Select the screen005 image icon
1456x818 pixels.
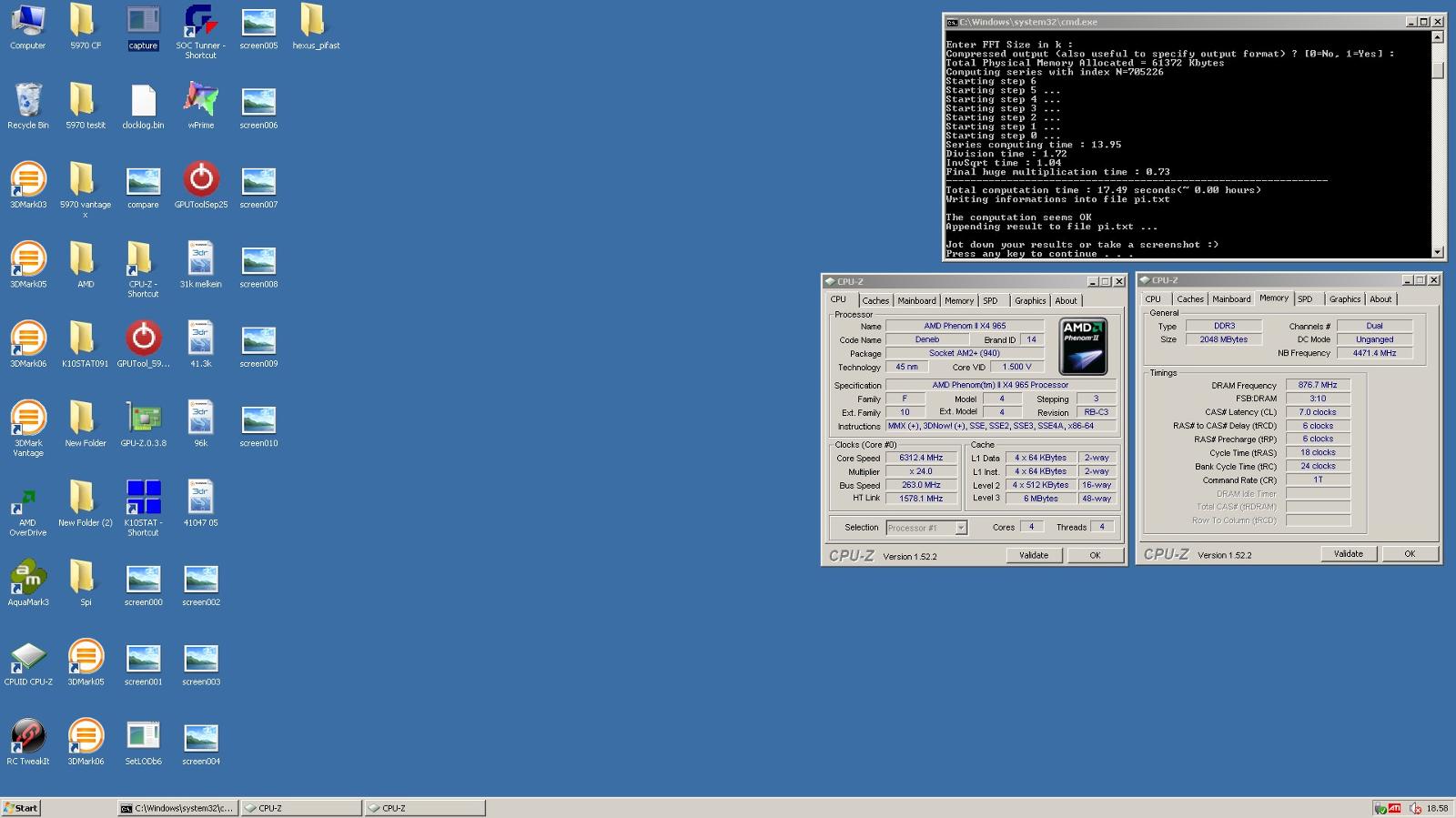click(x=258, y=26)
